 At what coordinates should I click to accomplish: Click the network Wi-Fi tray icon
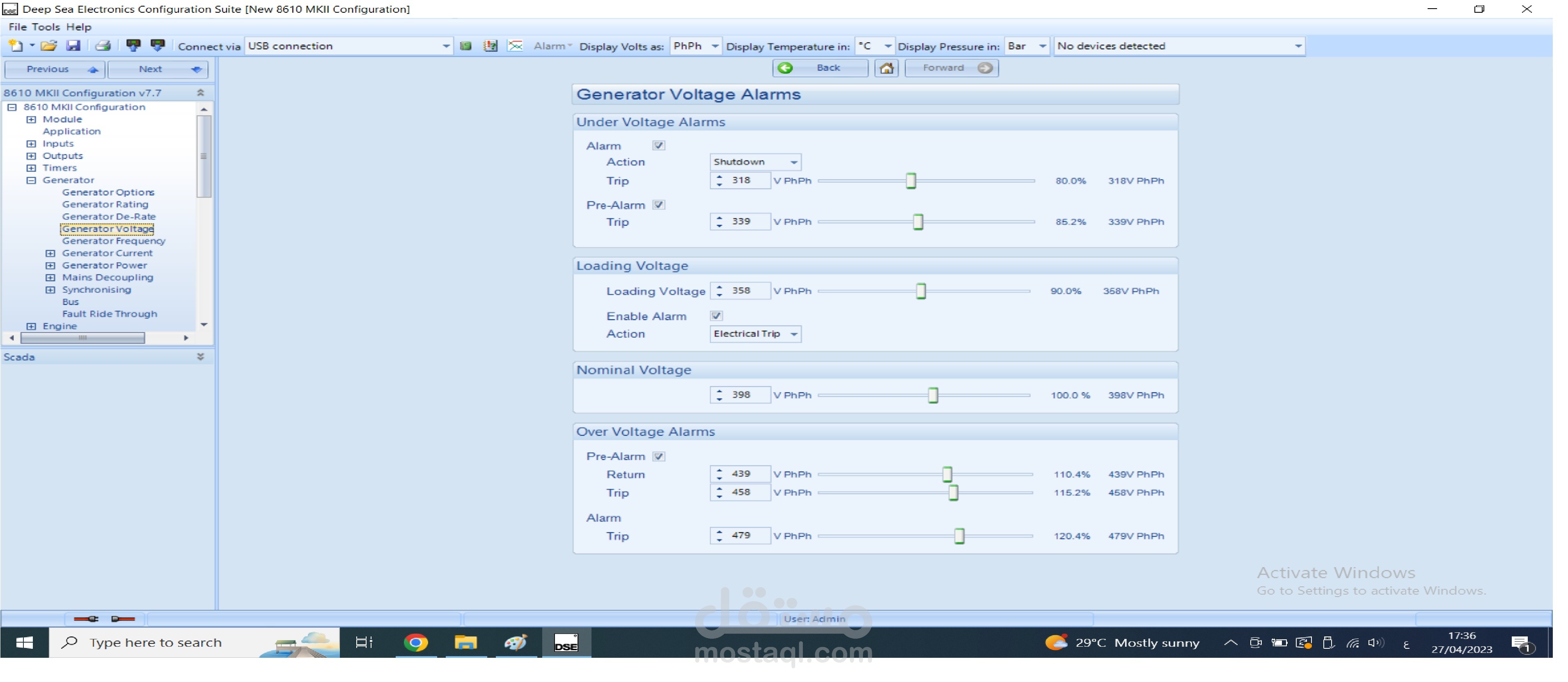1353,643
